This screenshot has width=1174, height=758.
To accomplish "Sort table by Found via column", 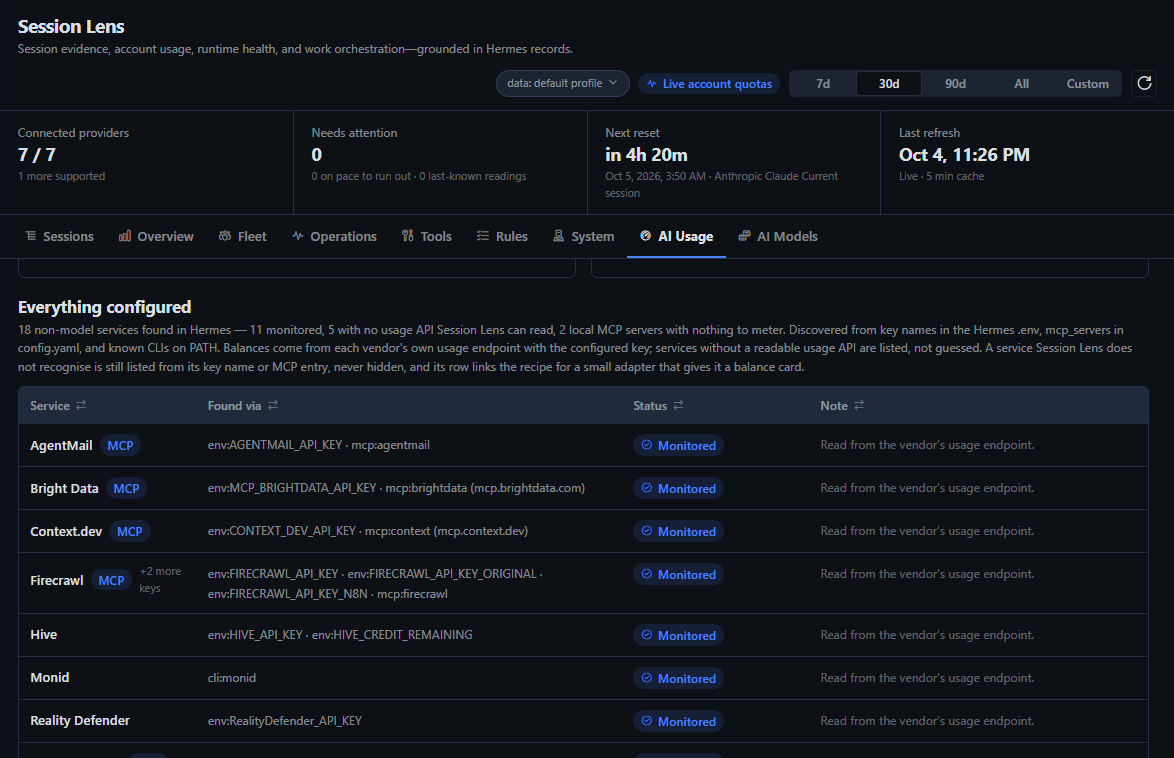I will point(243,405).
